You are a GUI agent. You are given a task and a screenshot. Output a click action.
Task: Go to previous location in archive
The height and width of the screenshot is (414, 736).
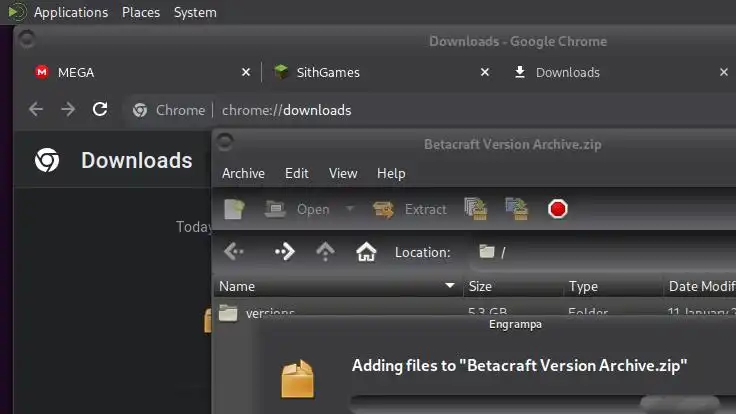click(x=234, y=252)
